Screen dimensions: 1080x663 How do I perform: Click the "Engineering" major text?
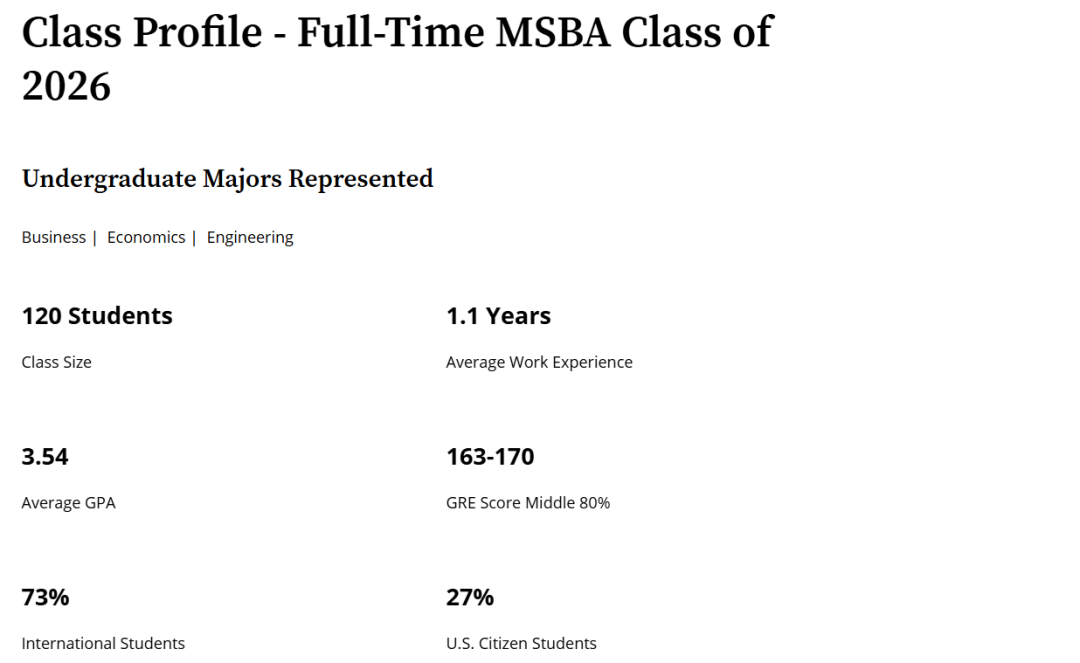coord(250,237)
